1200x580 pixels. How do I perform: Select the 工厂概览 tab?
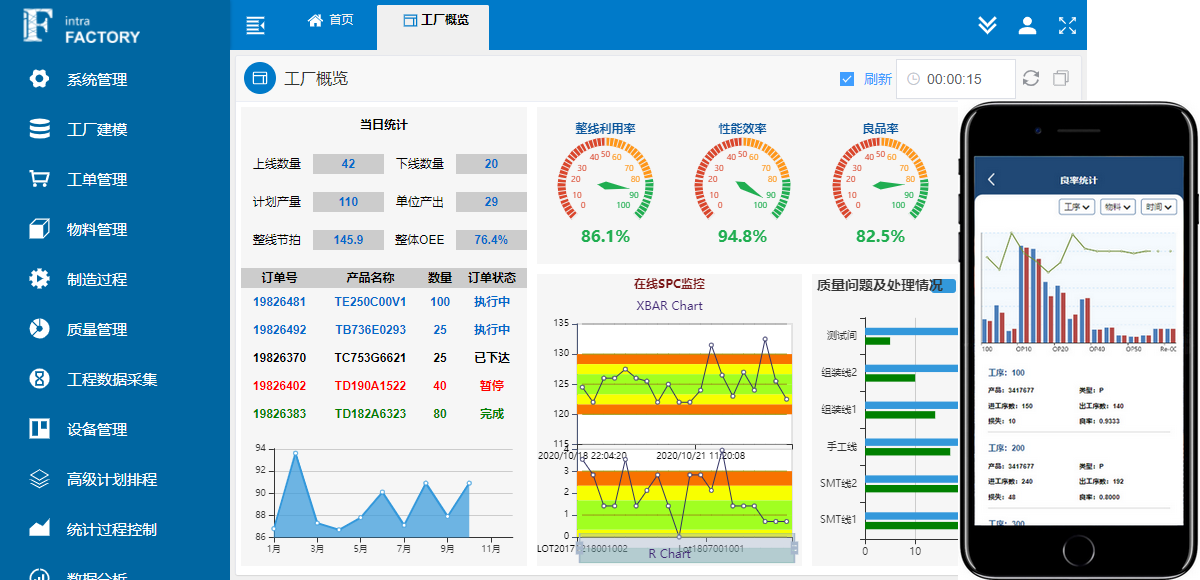pos(434,20)
